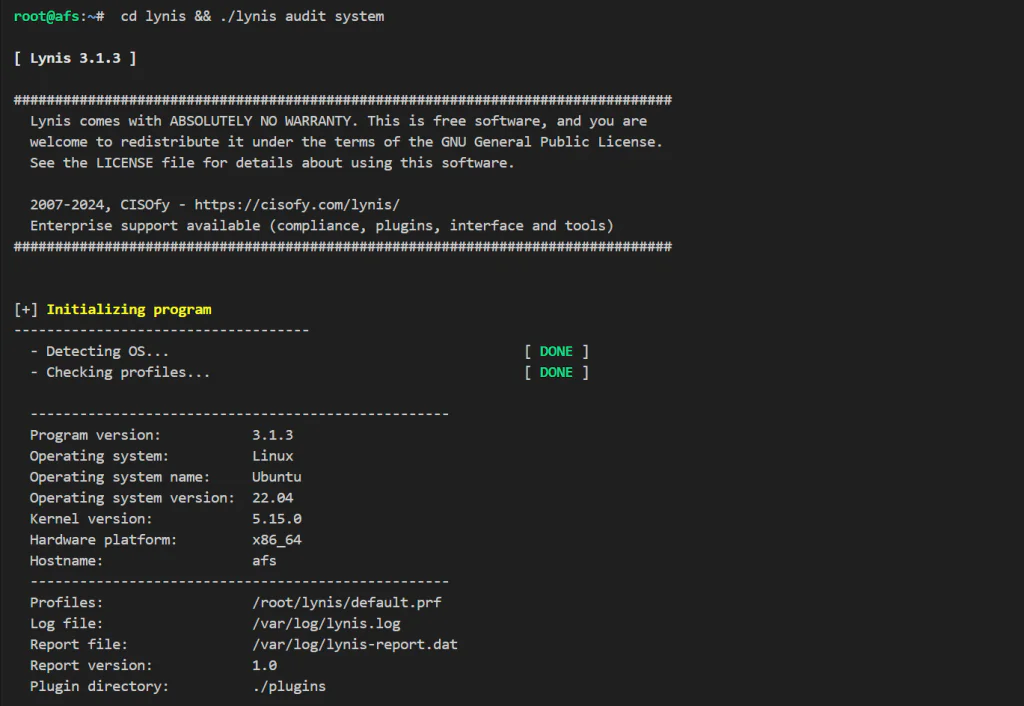Image resolution: width=1024 pixels, height=706 pixels.
Task: Click the kernel value '5.15.0'
Action: 277,519
